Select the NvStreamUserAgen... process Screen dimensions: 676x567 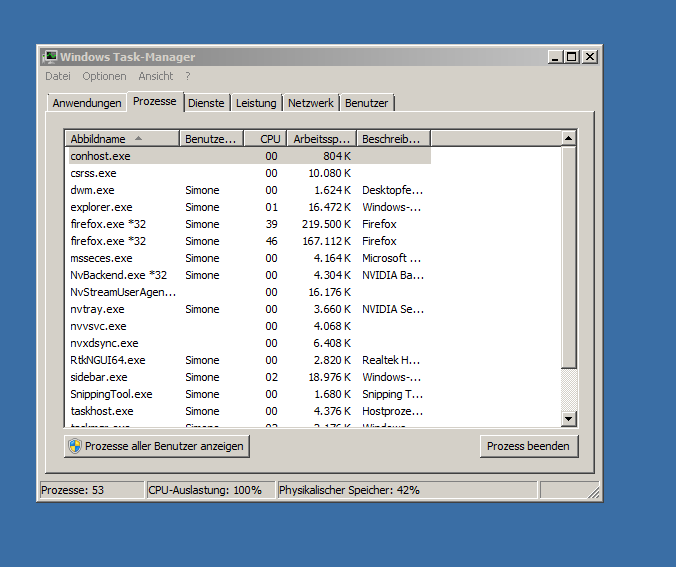pyautogui.click(x=250, y=292)
